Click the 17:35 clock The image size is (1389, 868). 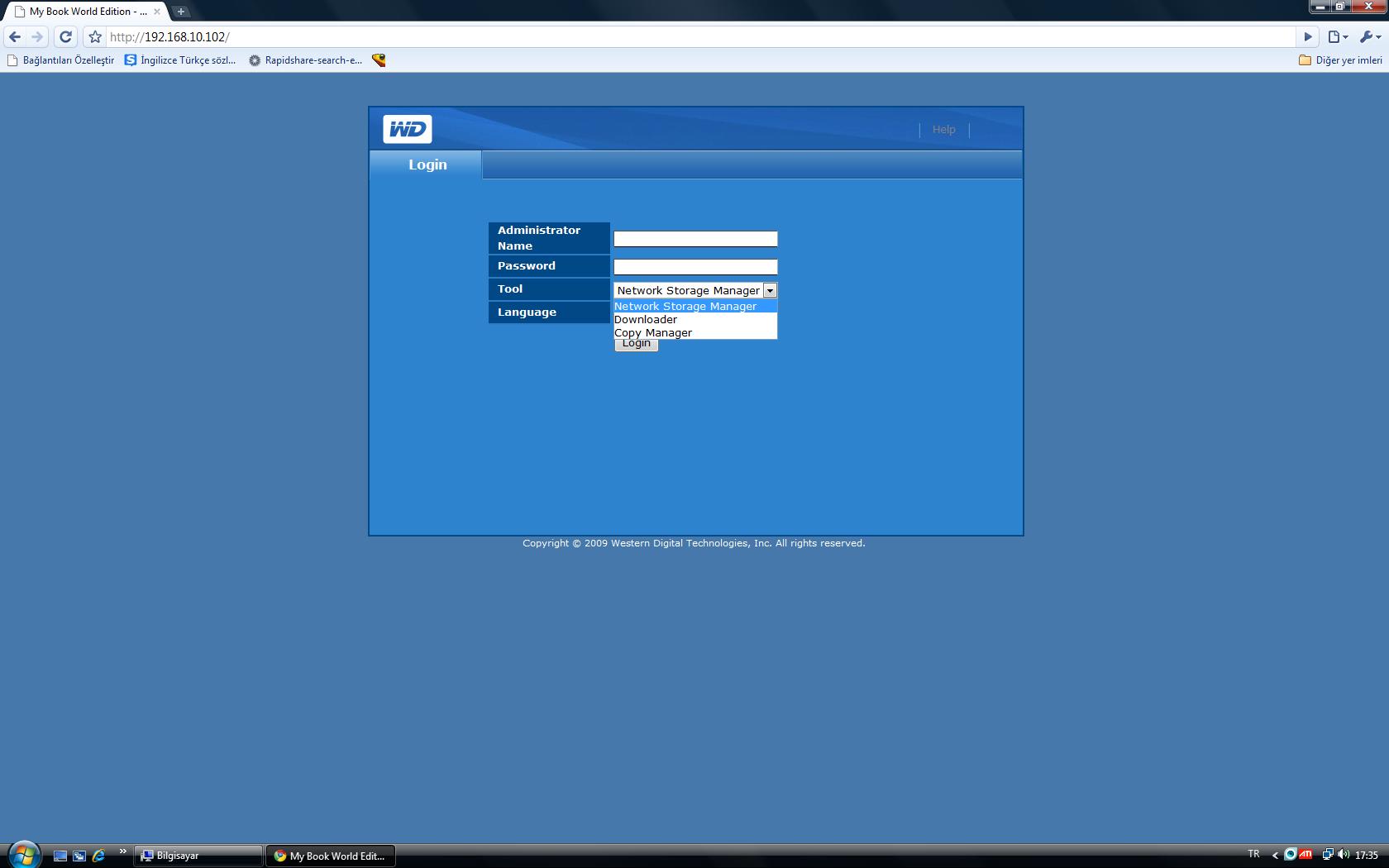tap(1367, 856)
